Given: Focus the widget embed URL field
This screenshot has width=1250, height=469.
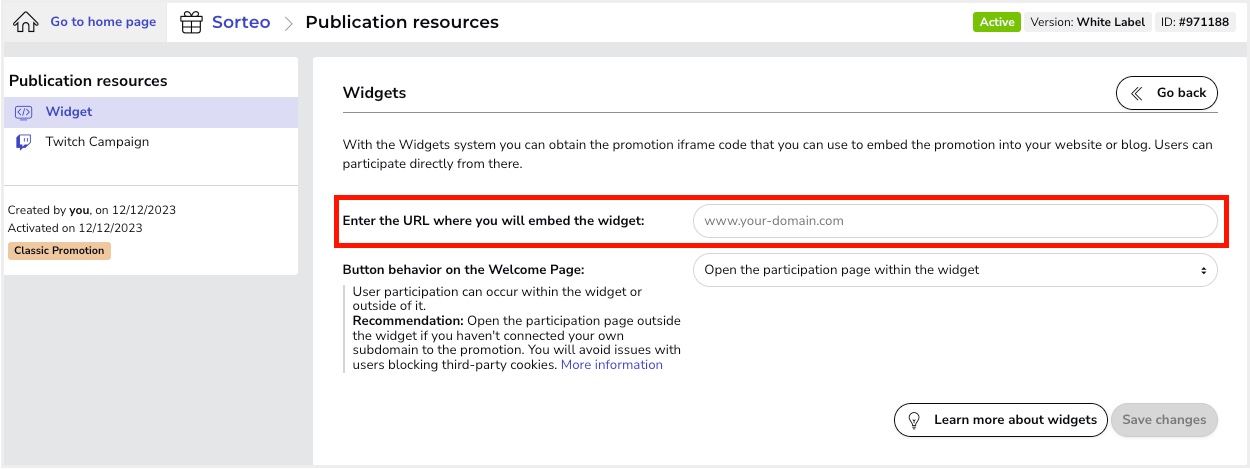Looking at the screenshot, I should (x=954, y=221).
